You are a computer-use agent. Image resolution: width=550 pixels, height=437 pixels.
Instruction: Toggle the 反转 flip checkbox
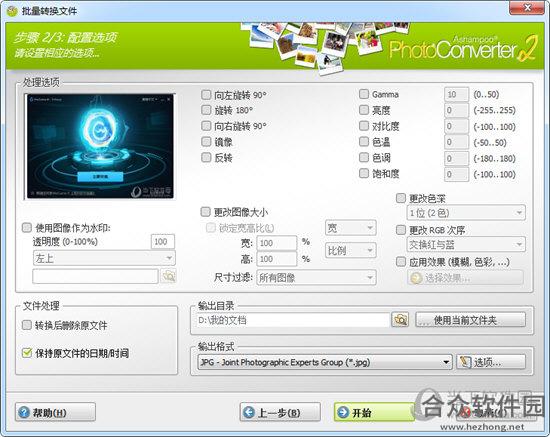coord(206,157)
